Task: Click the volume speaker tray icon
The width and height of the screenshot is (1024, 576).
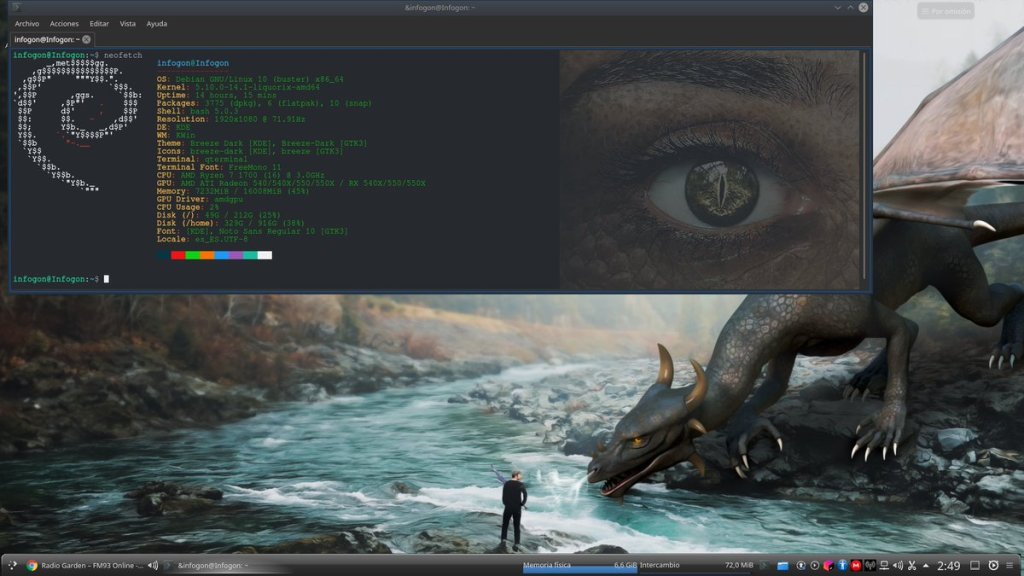Action: tap(897, 566)
